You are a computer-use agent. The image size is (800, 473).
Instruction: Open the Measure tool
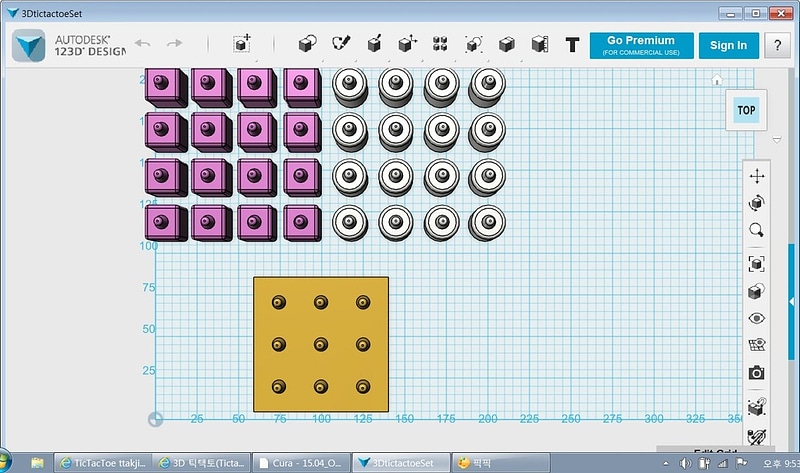pyautogui.click(x=540, y=44)
